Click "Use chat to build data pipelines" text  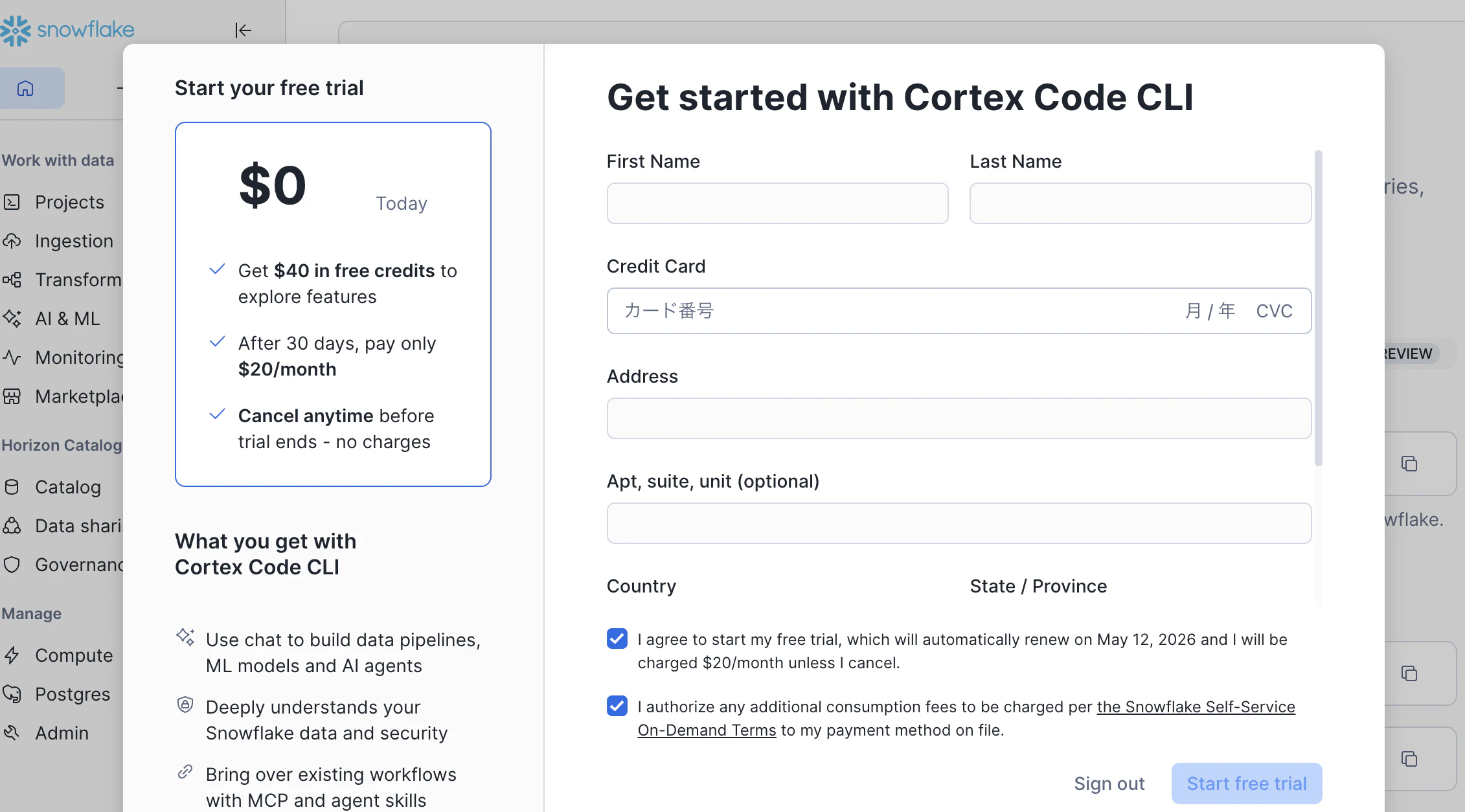click(343, 653)
